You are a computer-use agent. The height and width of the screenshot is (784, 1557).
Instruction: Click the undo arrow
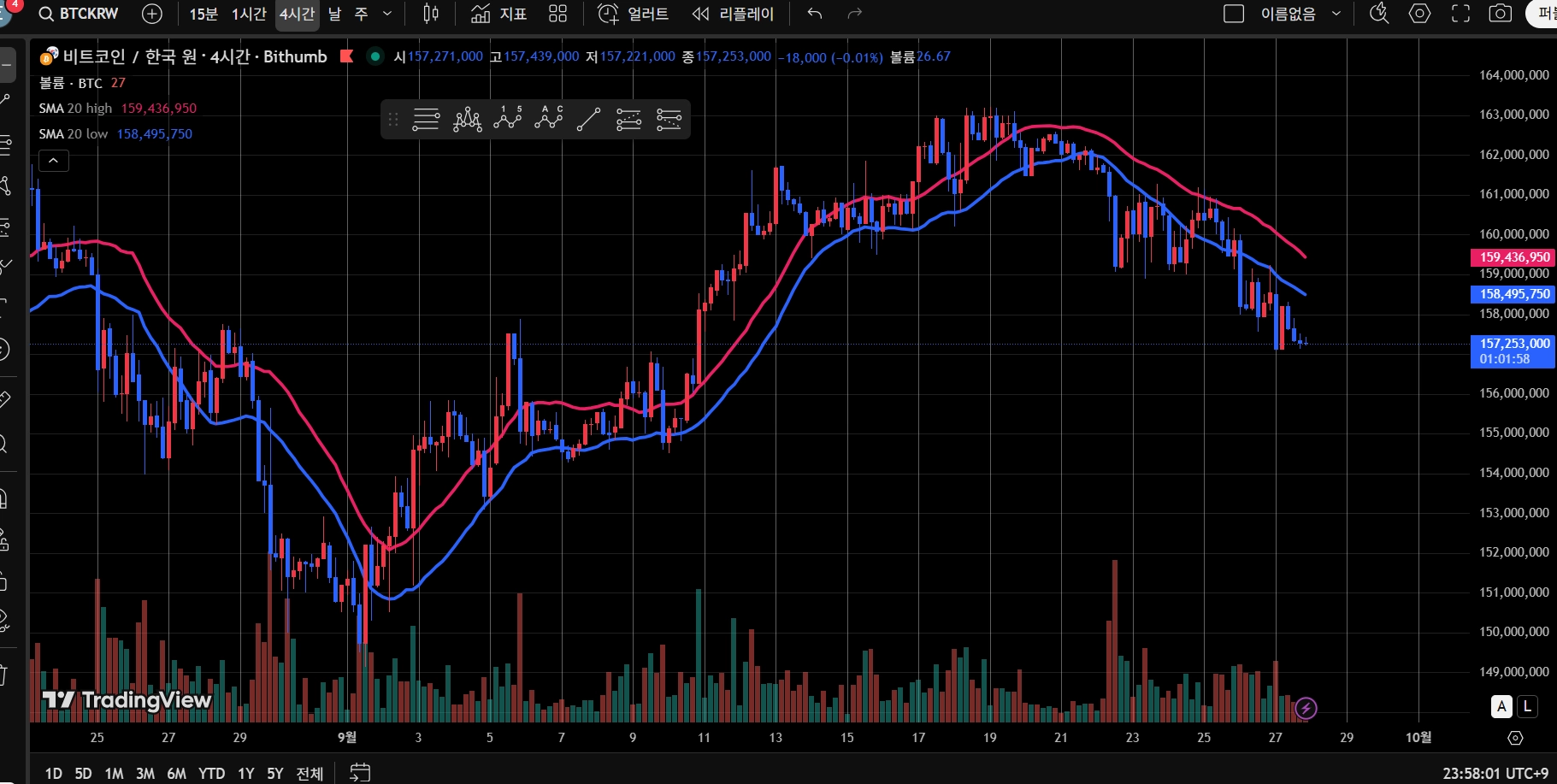[x=815, y=14]
